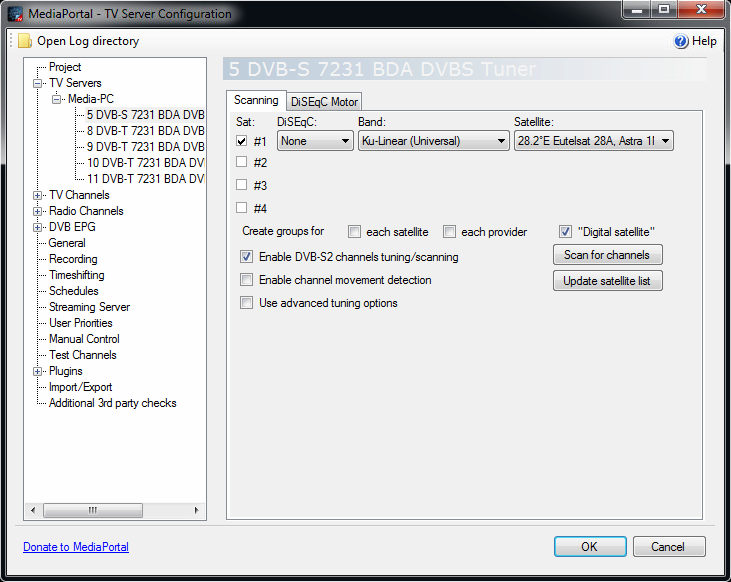The width and height of the screenshot is (731, 582).
Task: Expand the Radio Channels tree node
Action: tap(37, 211)
